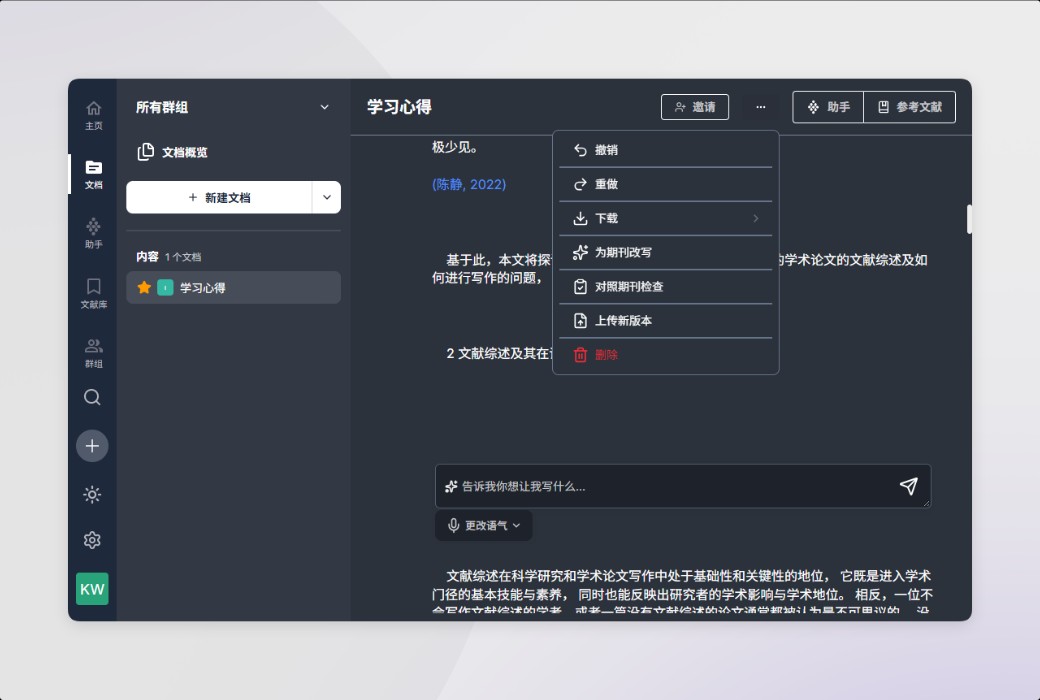The width and height of the screenshot is (1040, 700).
Task: Open the 助手 assistant in the sidebar
Action: pos(94,233)
